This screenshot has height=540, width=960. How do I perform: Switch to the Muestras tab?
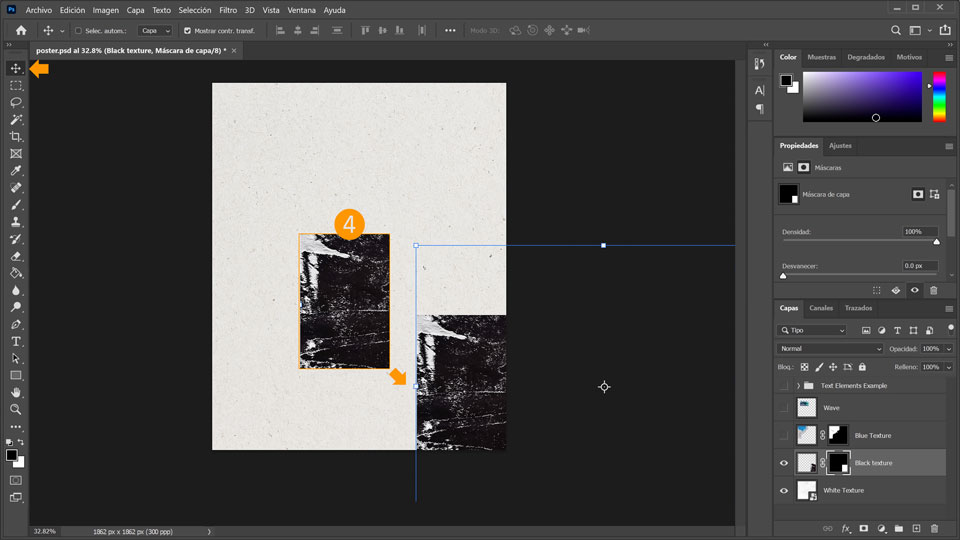(x=822, y=57)
